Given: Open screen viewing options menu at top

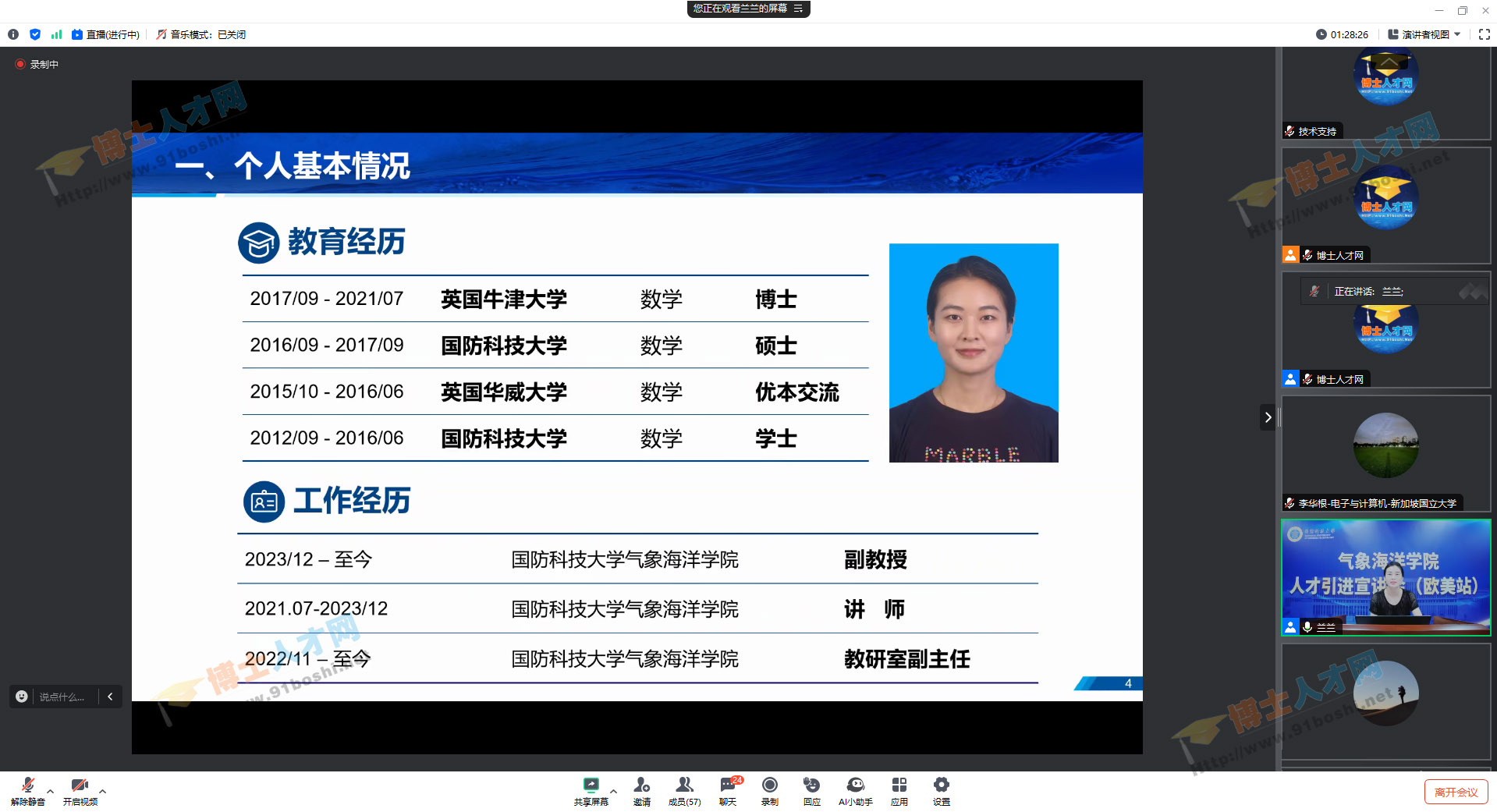Looking at the screenshot, I should coord(798,9).
